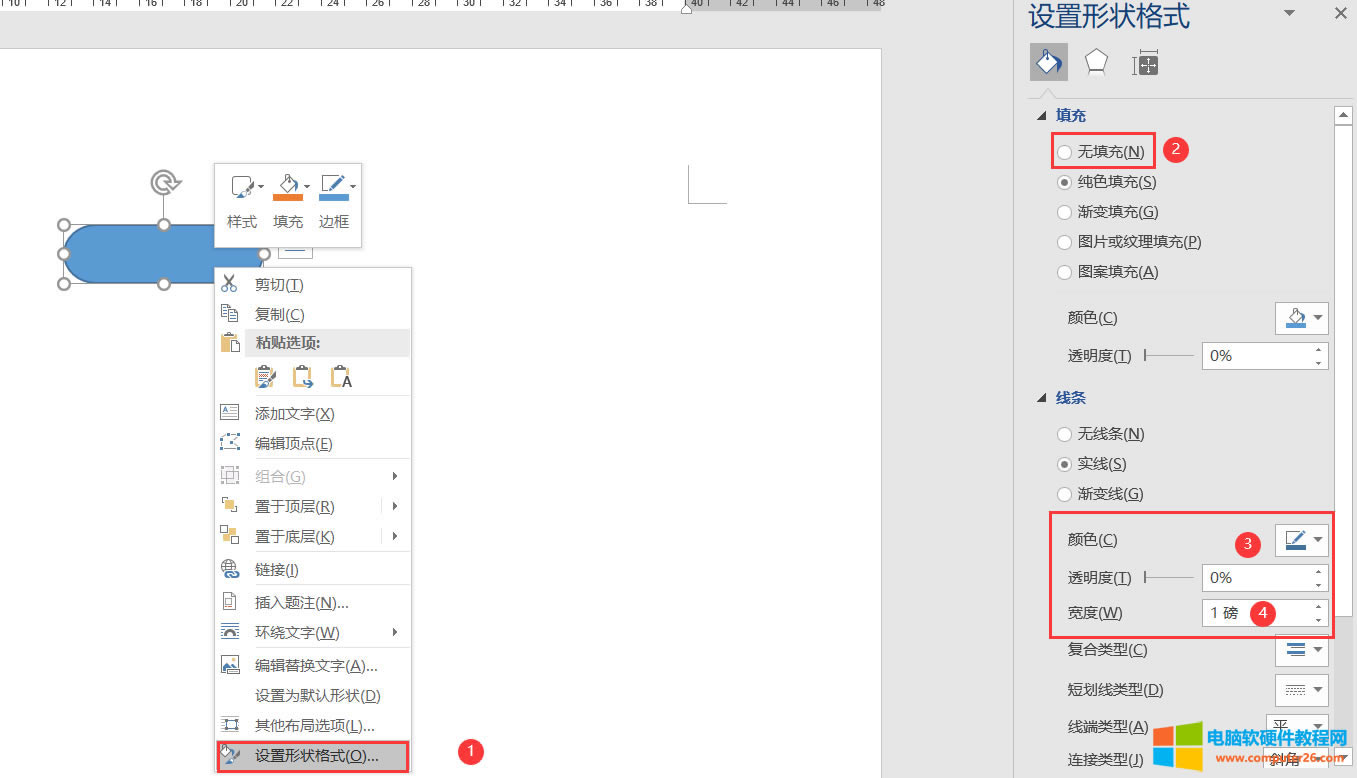Open the fill 颜色 color dropdown

[1301, 318]
